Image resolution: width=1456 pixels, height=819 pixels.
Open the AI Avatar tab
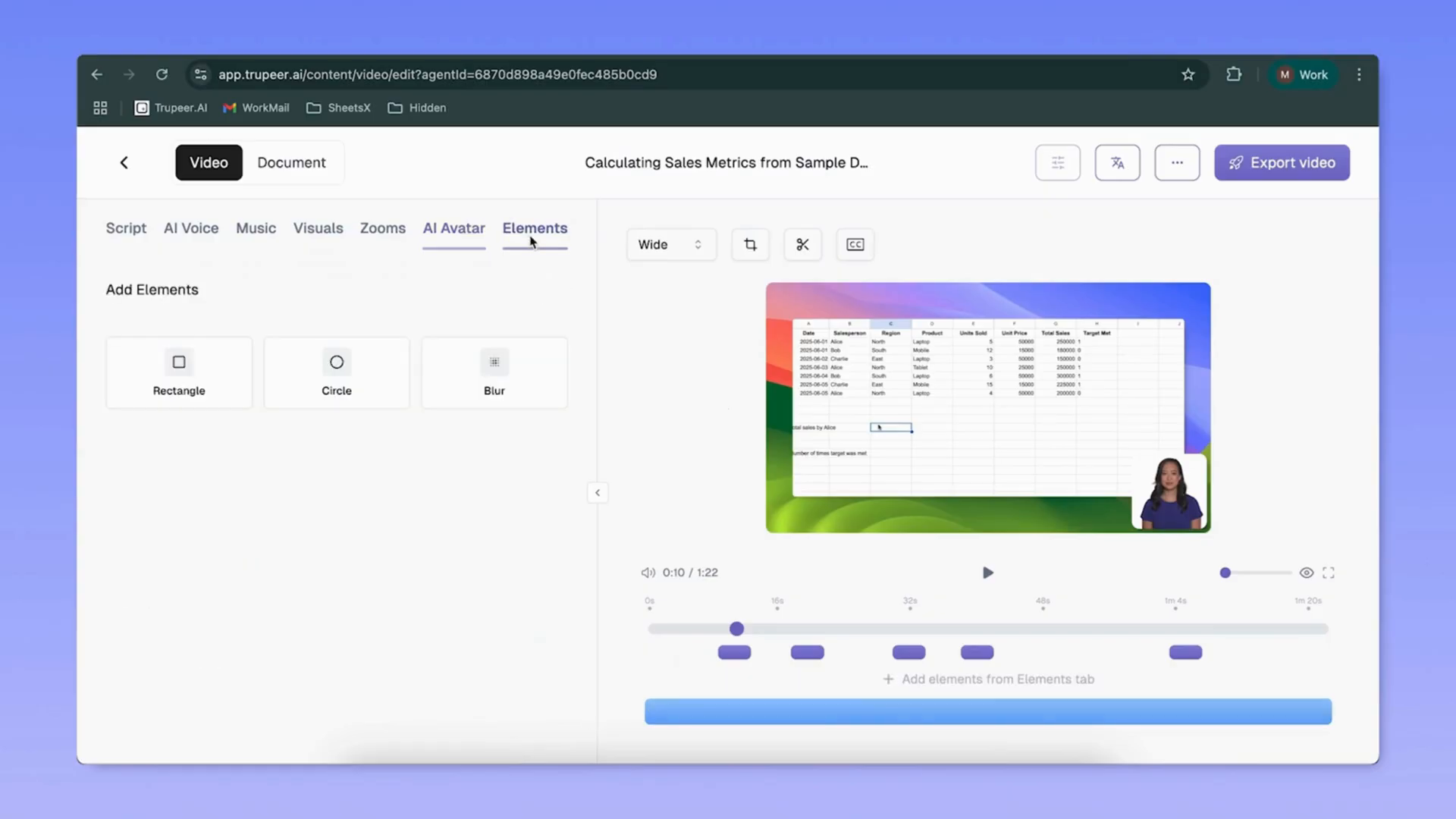[x=453, y=228]
